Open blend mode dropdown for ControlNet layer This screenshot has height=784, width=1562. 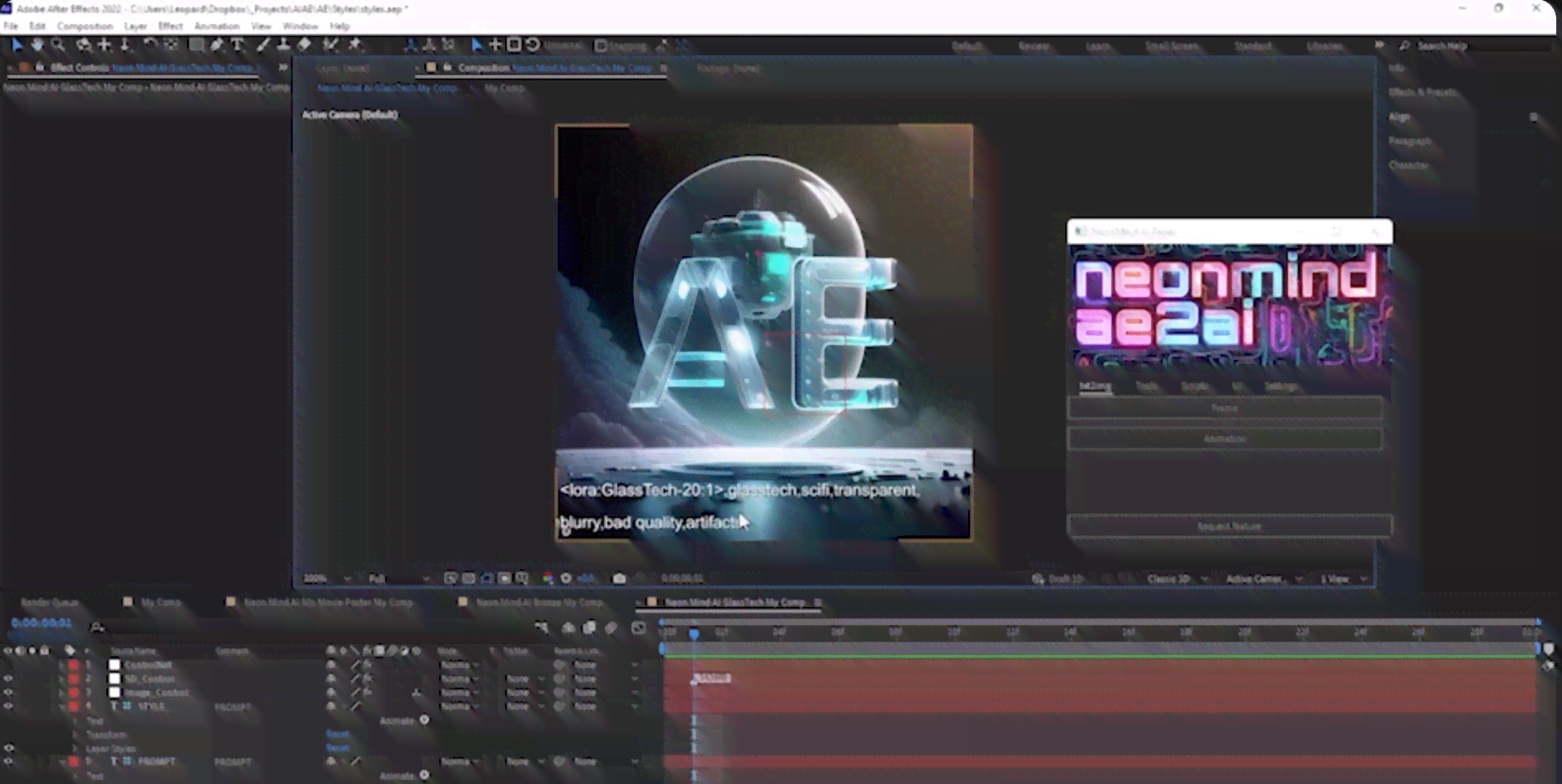point(459,665)
